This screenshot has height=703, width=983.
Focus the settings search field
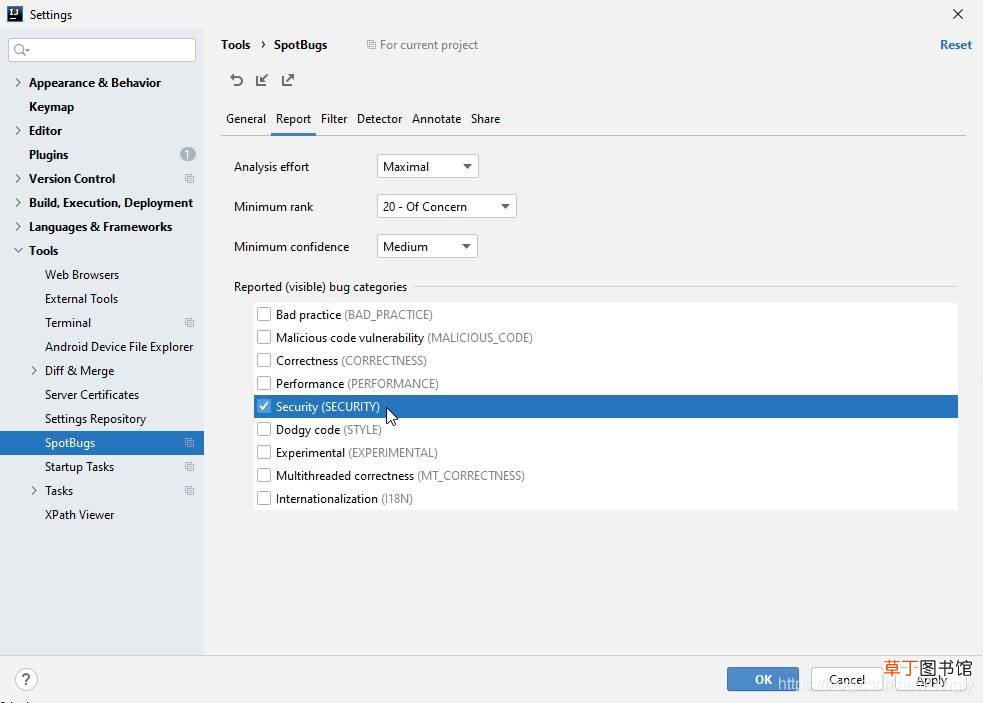coord(102,50)
